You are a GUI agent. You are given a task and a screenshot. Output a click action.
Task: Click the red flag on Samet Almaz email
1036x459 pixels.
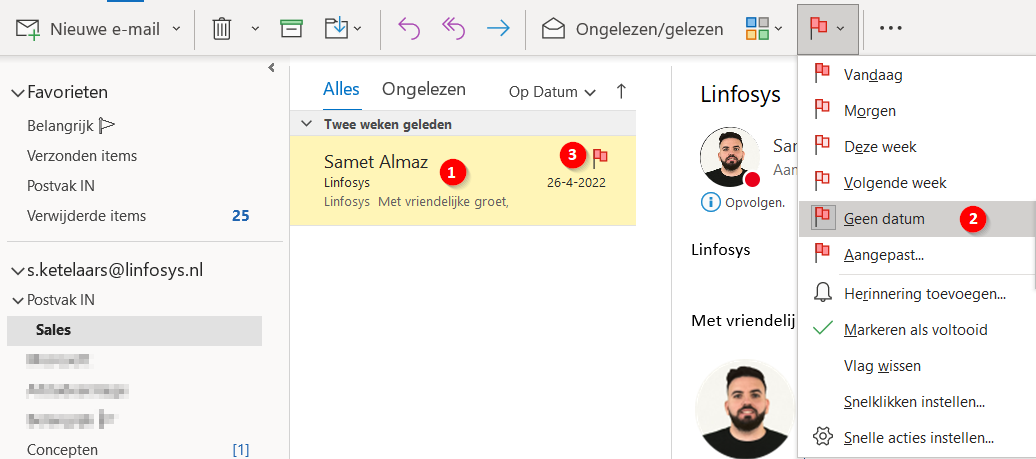tap(600, 156)
